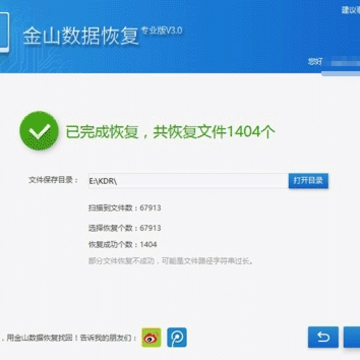Screen dimensions: 360x360
Task: Click the gray note about failed files
Action: (x=170, y=261)
